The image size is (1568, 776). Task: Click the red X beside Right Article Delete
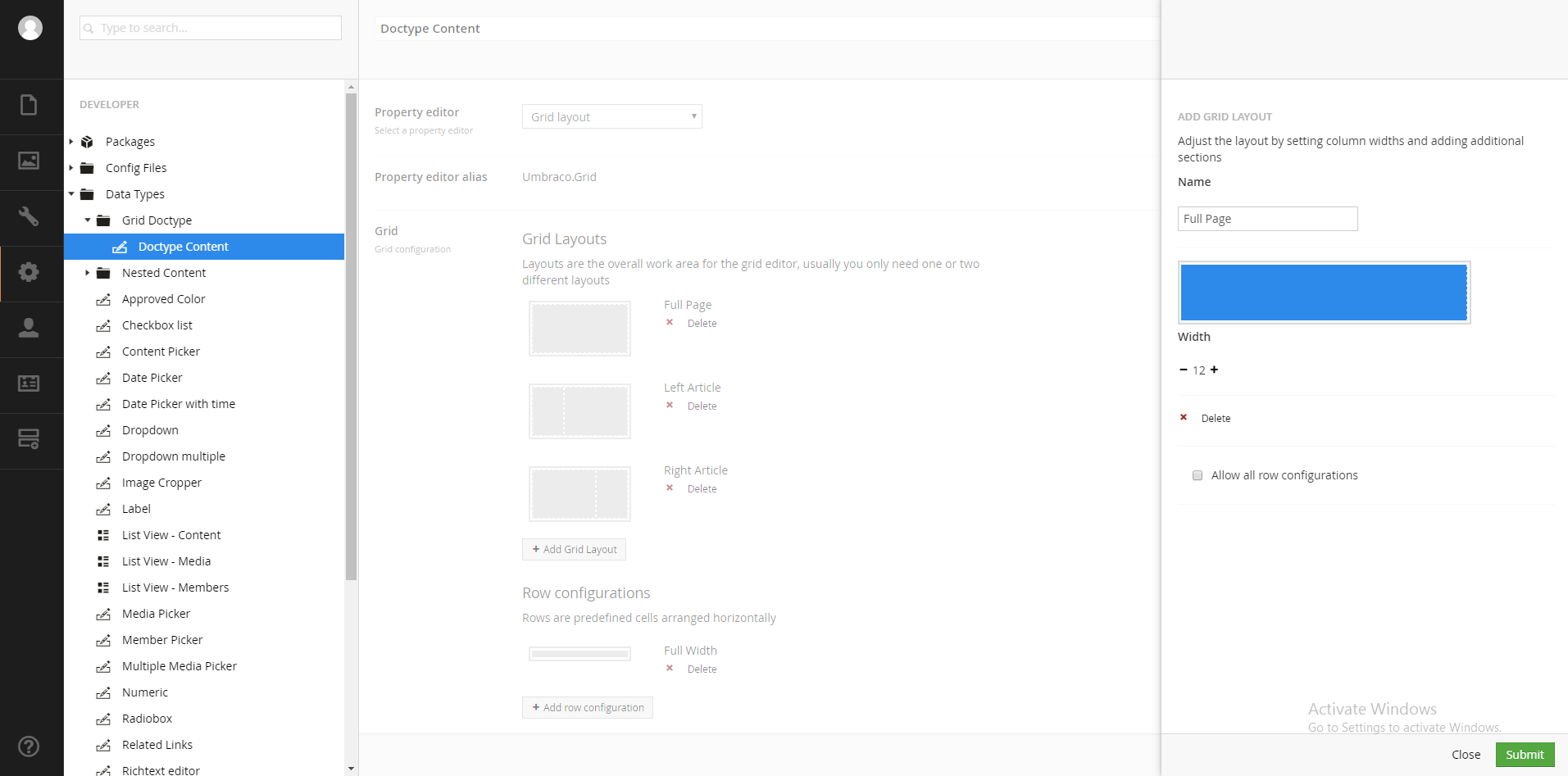point(670,488)
